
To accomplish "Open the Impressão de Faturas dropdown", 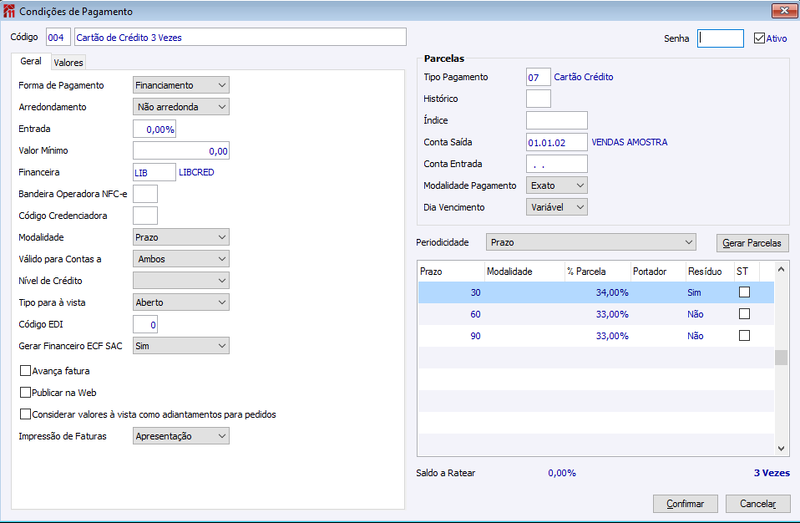I will pyautogui.click(x=181, y=436).
